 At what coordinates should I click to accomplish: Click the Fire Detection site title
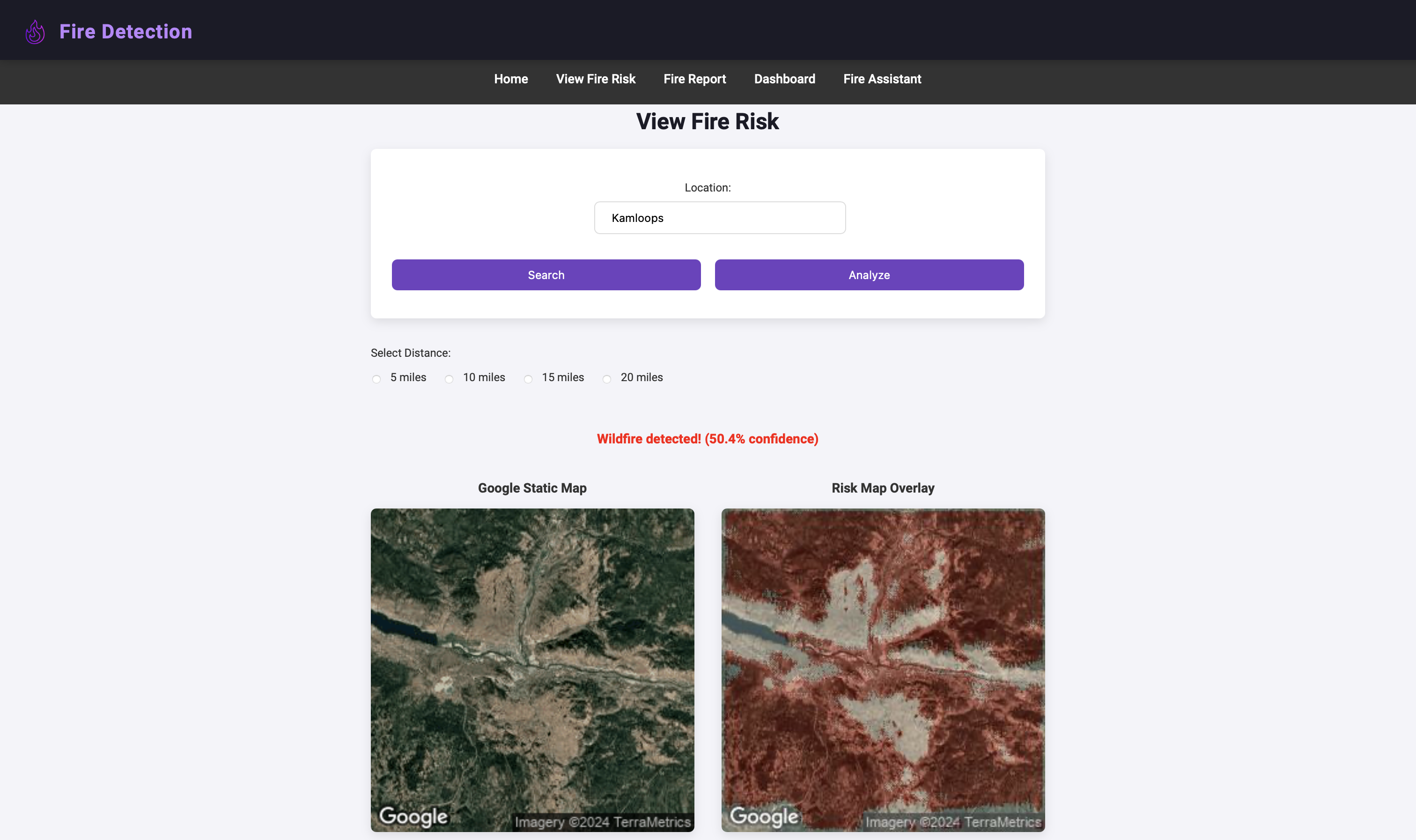pos(125,32)
